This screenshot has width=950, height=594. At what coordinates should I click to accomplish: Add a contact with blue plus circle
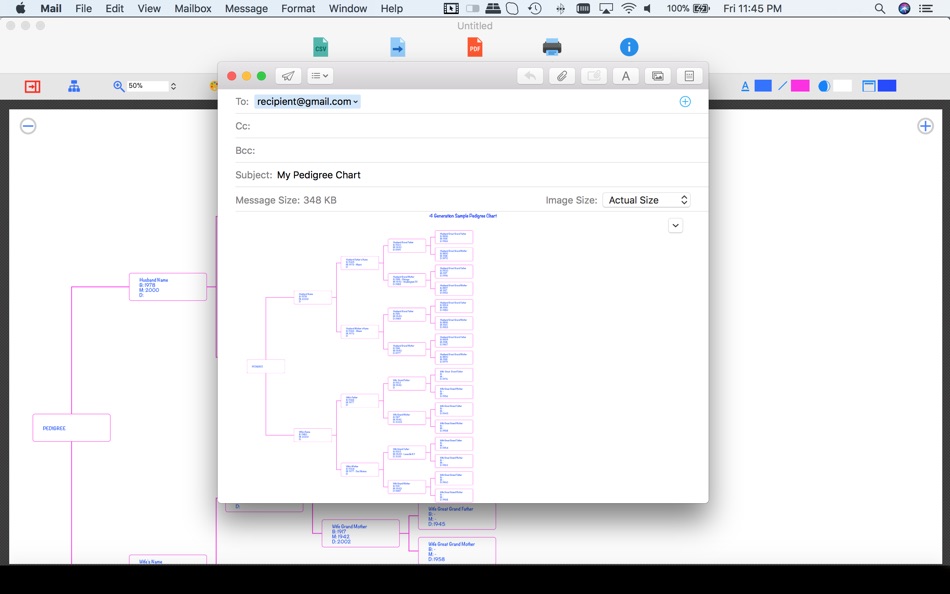pyautogui.click(x=685, y=102)
